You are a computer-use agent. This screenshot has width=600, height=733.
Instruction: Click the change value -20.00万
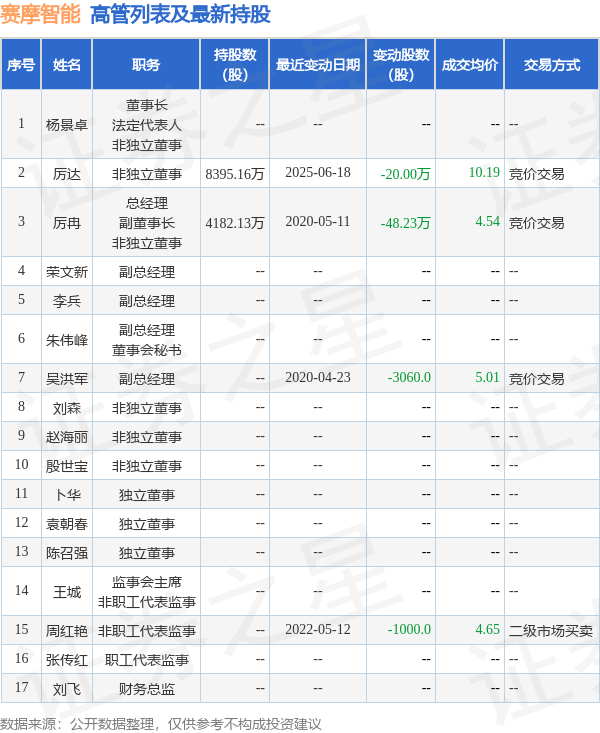405,174
